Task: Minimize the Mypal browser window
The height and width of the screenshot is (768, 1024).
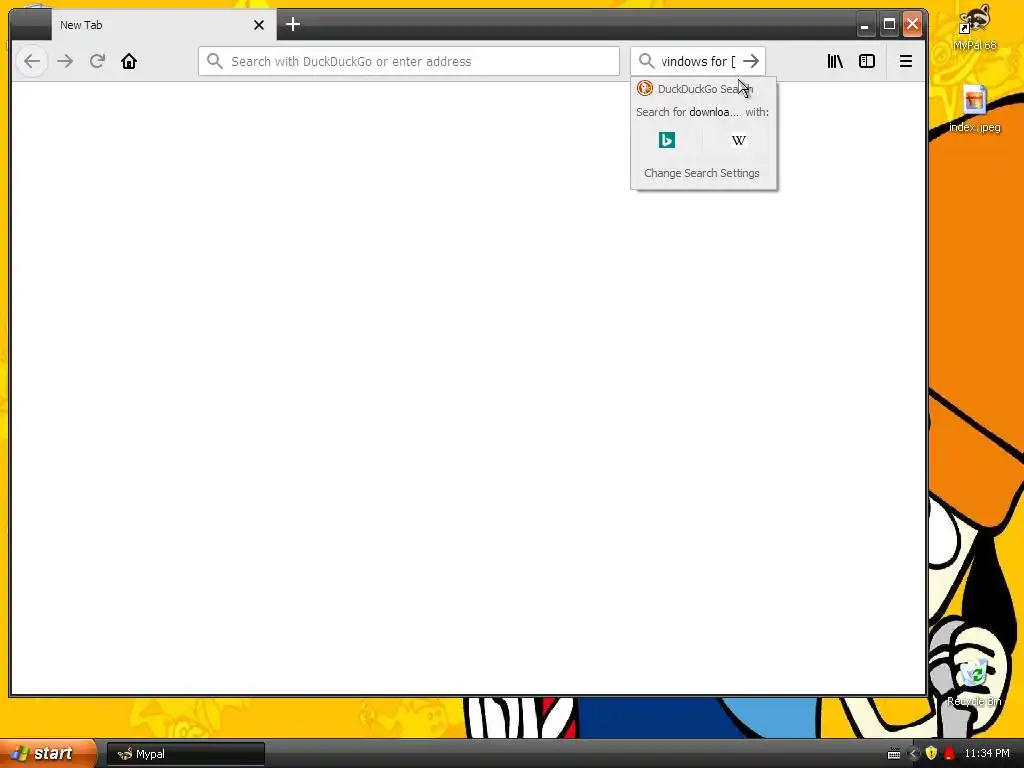Action: click(x=865, y=25)
